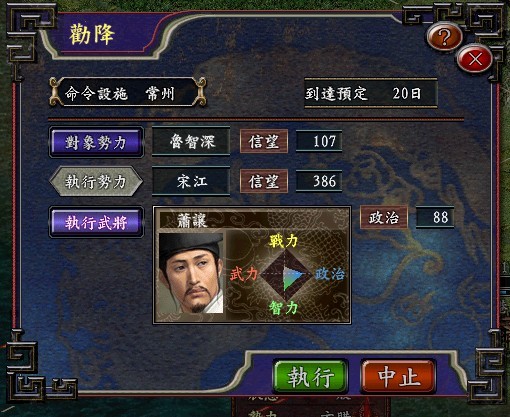Click the 政治 label beside 88
The width and height of the screenshot is (510, 417).
[x=384, y=217]
